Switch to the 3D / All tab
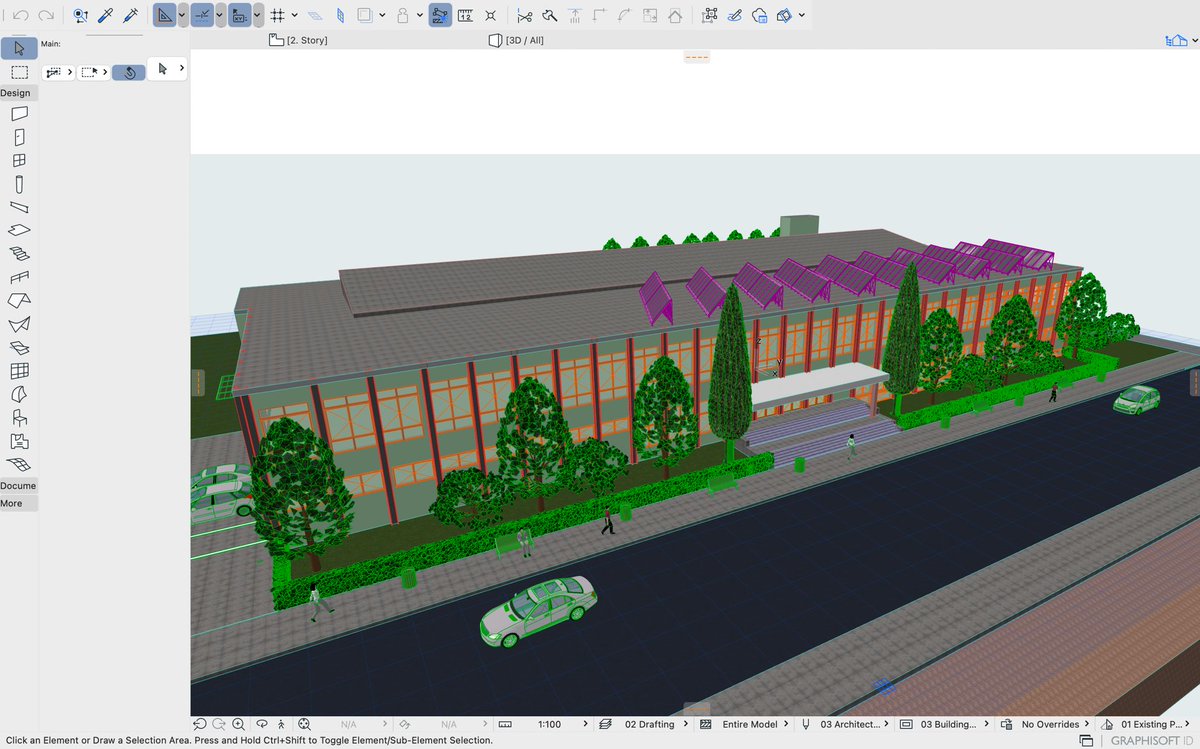 [x=517, y=40]
